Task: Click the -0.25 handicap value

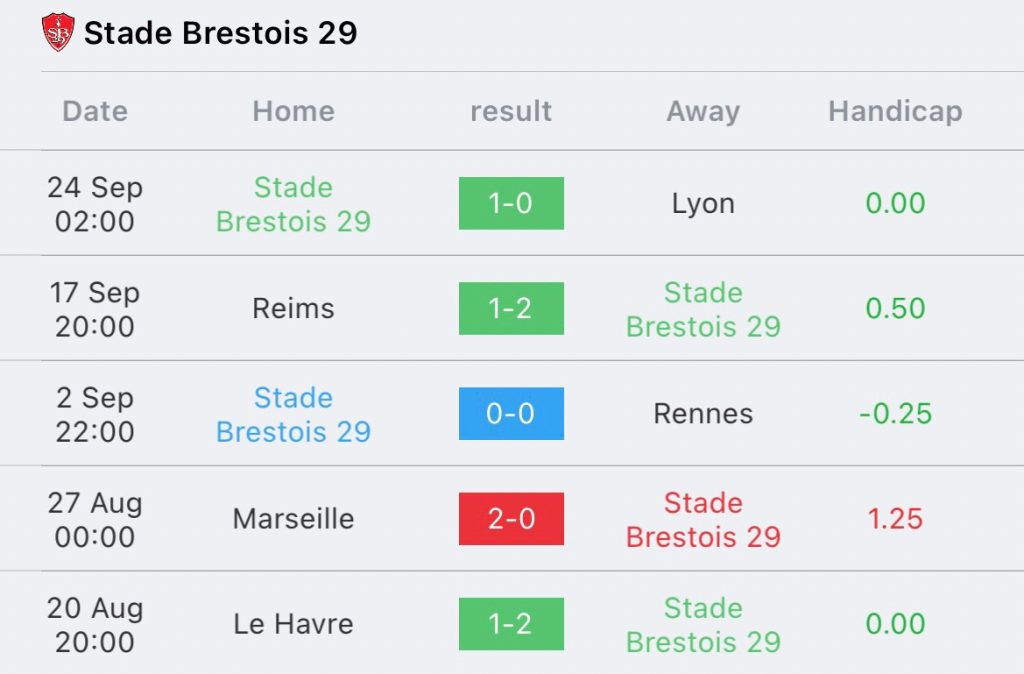Action: 895,414
